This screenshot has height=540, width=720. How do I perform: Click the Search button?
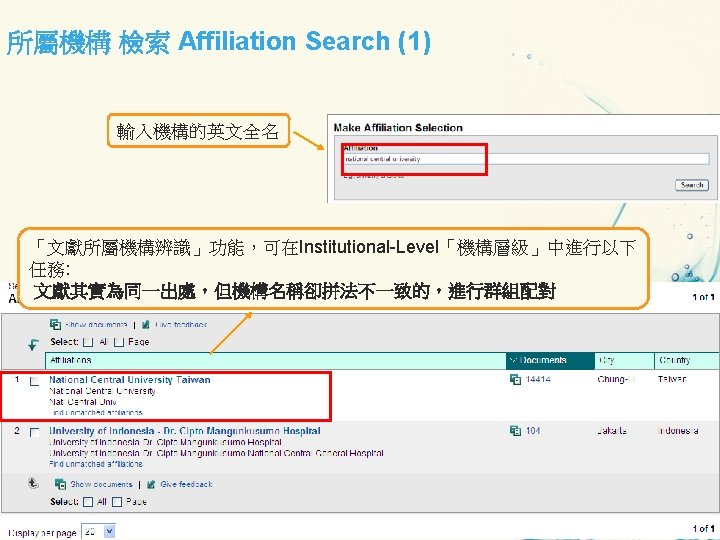click(x=692, y=185)
